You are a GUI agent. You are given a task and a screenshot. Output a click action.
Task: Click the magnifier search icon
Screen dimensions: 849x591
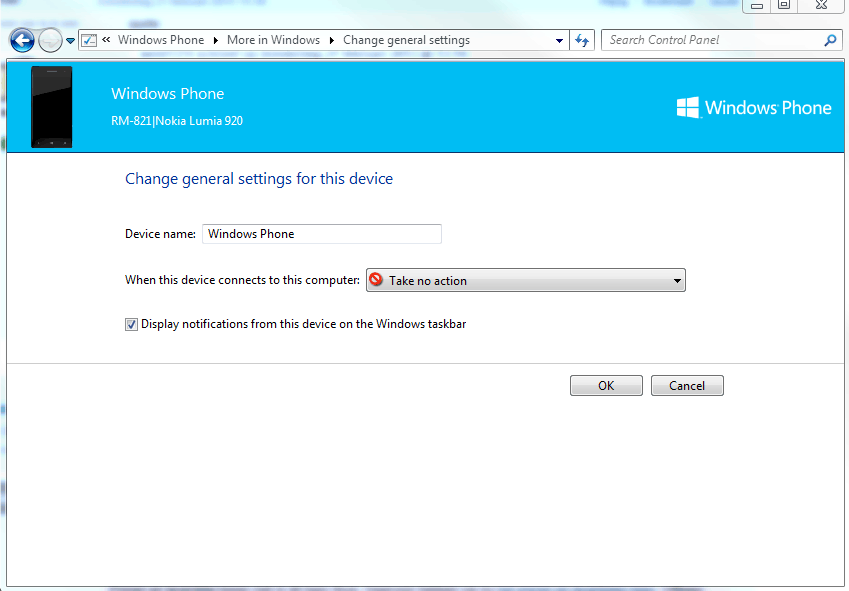(x=831, y=40)
